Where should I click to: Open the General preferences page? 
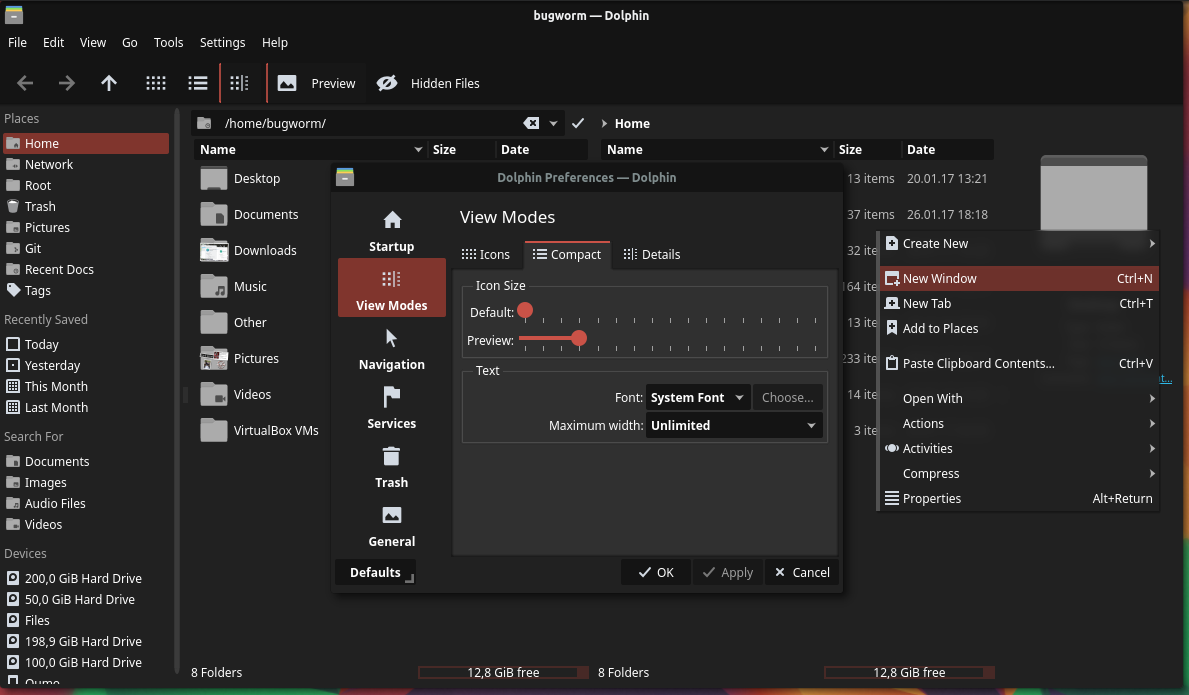391,525
